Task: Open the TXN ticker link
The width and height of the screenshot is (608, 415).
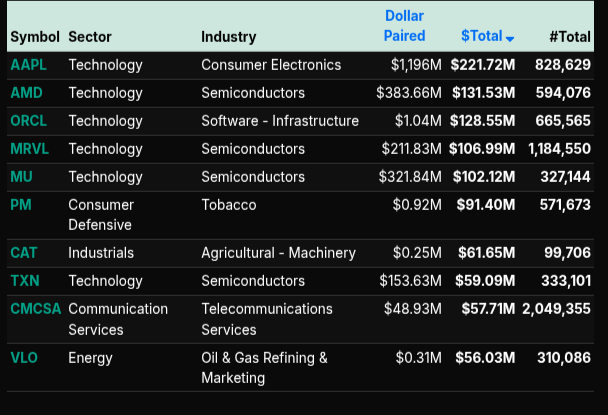Action: [x=25, y=281]
